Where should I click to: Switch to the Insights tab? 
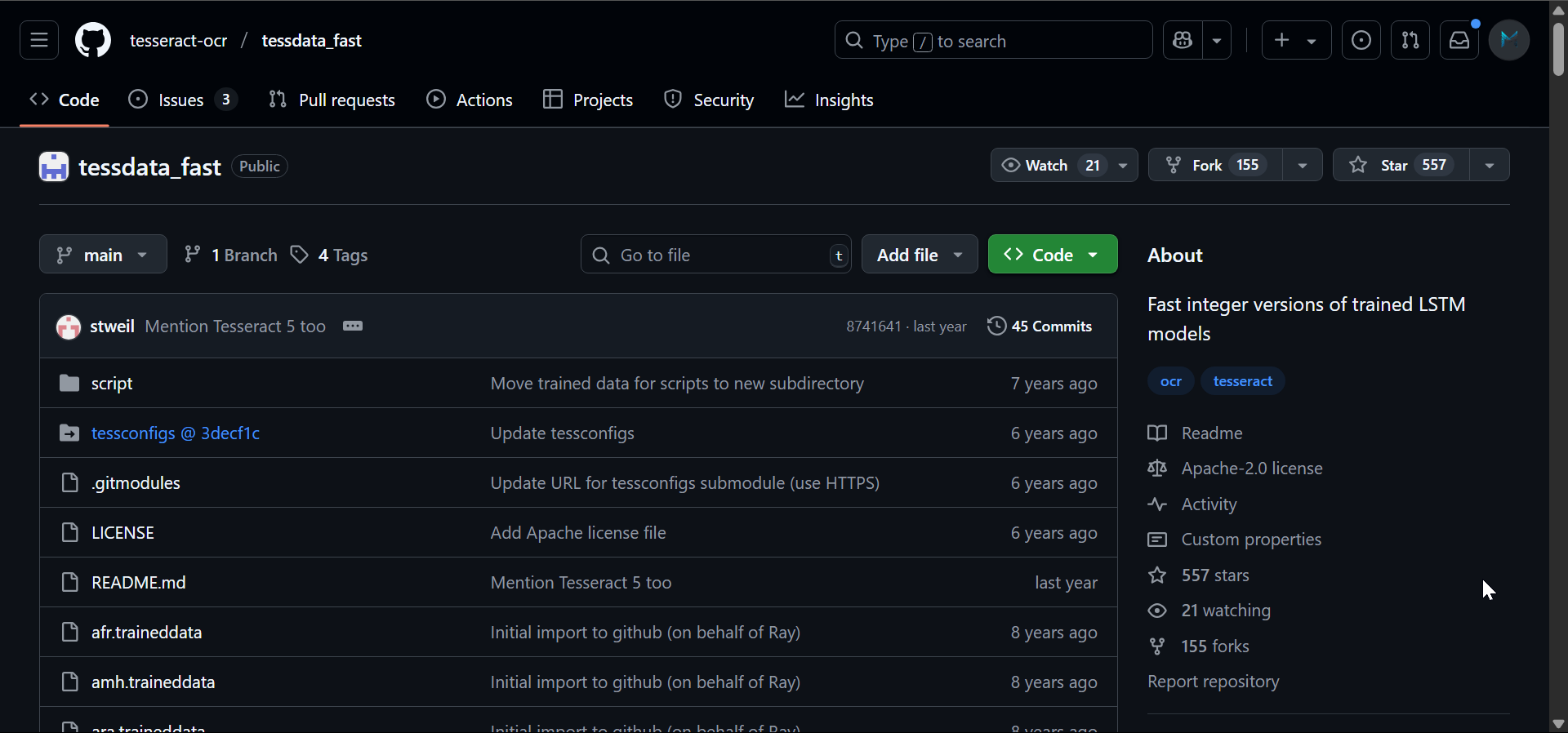(830, 100)
